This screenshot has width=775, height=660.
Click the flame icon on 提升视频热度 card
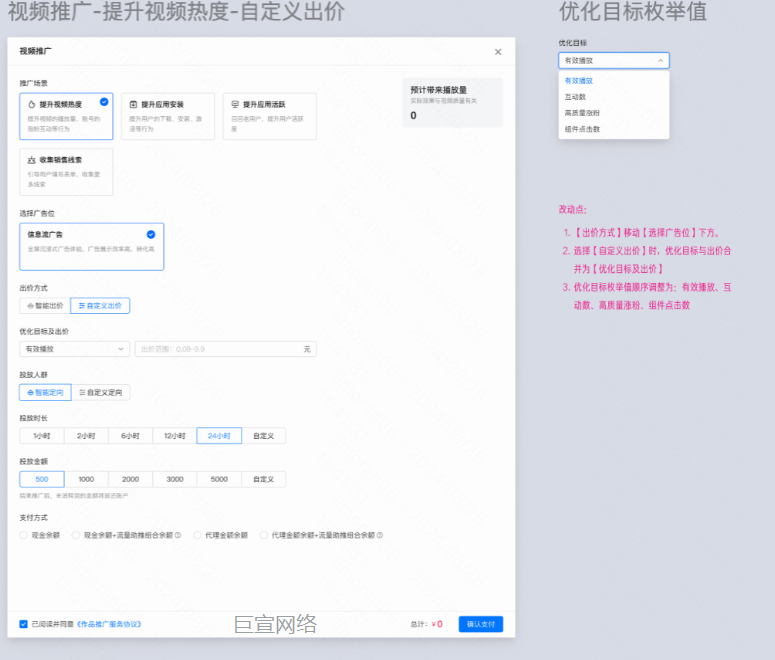31,104
